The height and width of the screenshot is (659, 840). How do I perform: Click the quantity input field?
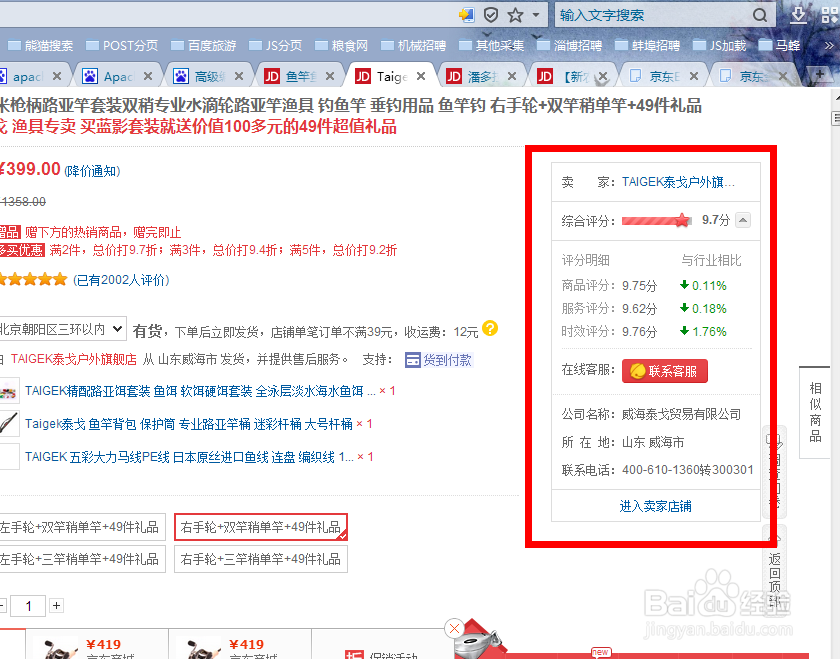click(x=28, y=606)
